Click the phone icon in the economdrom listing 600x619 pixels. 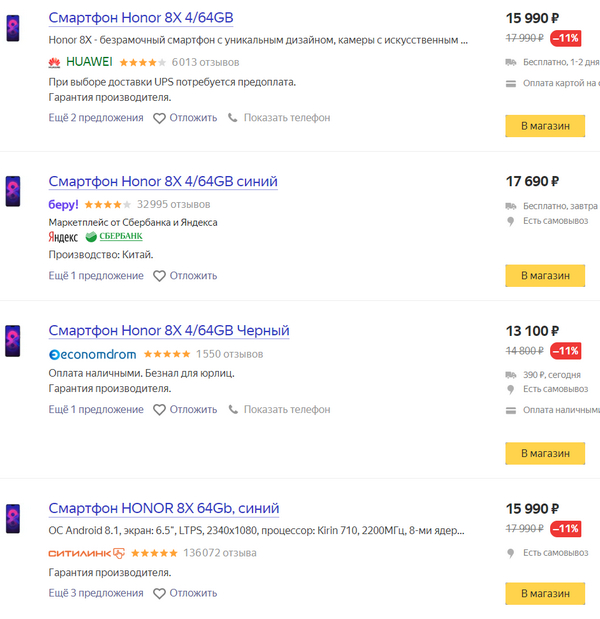[233, 409]
